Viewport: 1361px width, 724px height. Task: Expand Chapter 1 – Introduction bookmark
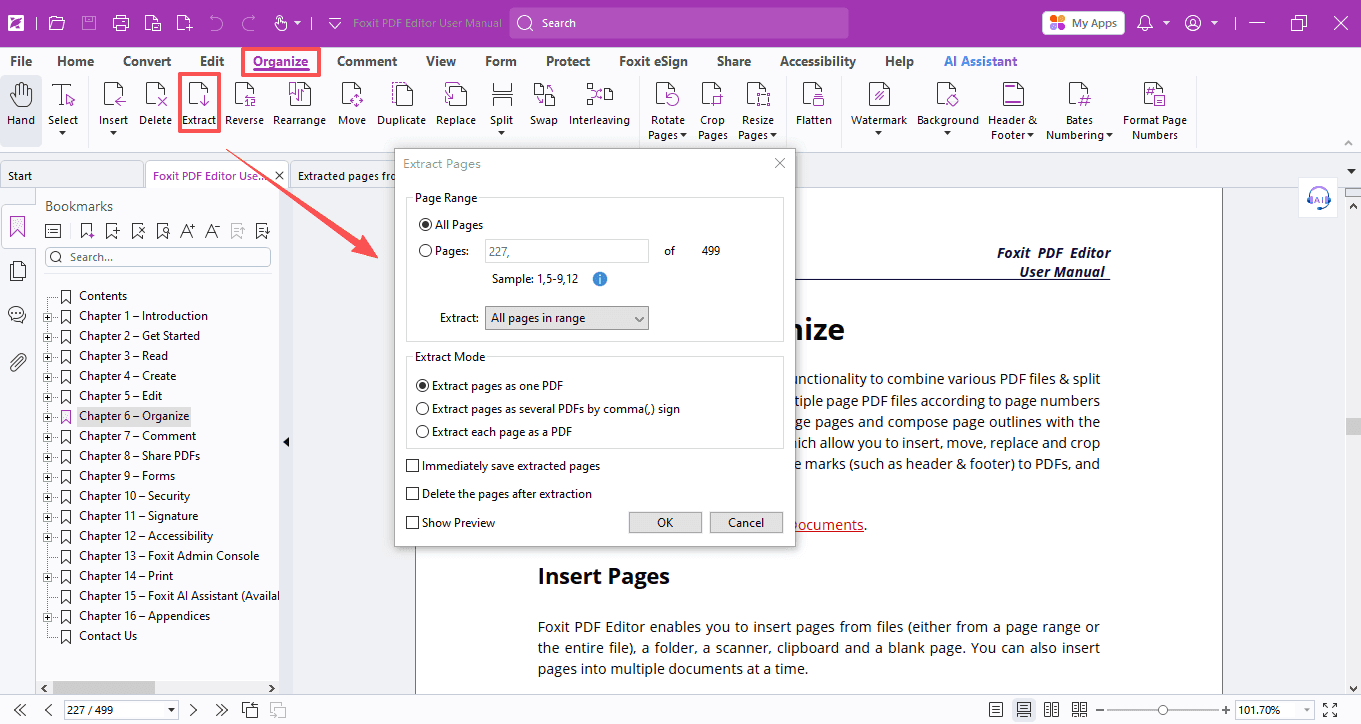pyautogui.click(x=48, y=316)
